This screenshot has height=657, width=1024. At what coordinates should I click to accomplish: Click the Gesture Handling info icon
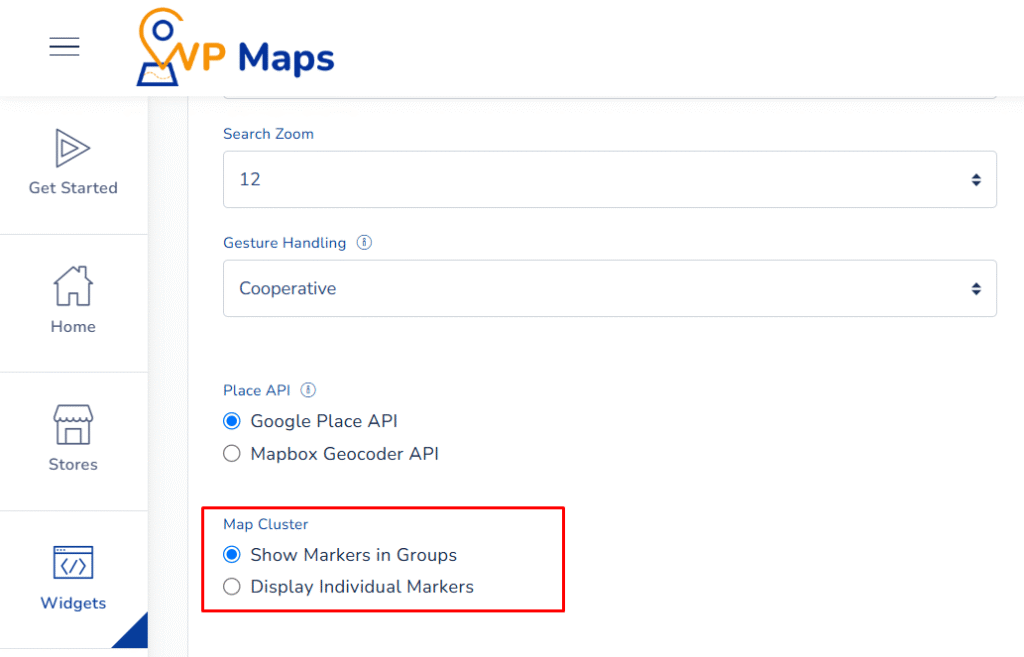point(364,241)
